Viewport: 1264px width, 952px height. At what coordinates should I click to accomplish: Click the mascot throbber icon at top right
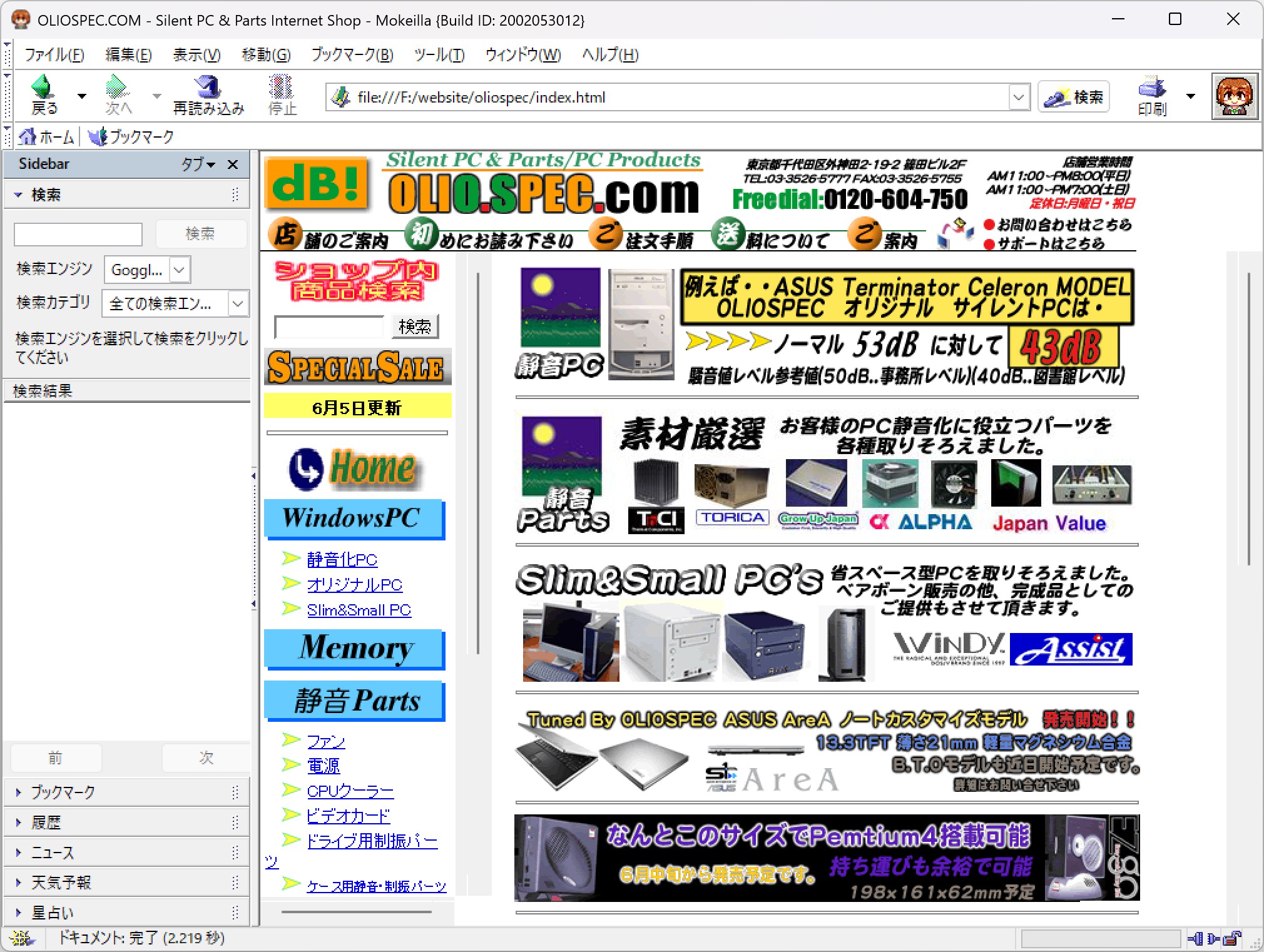[x=1234, y=96]
